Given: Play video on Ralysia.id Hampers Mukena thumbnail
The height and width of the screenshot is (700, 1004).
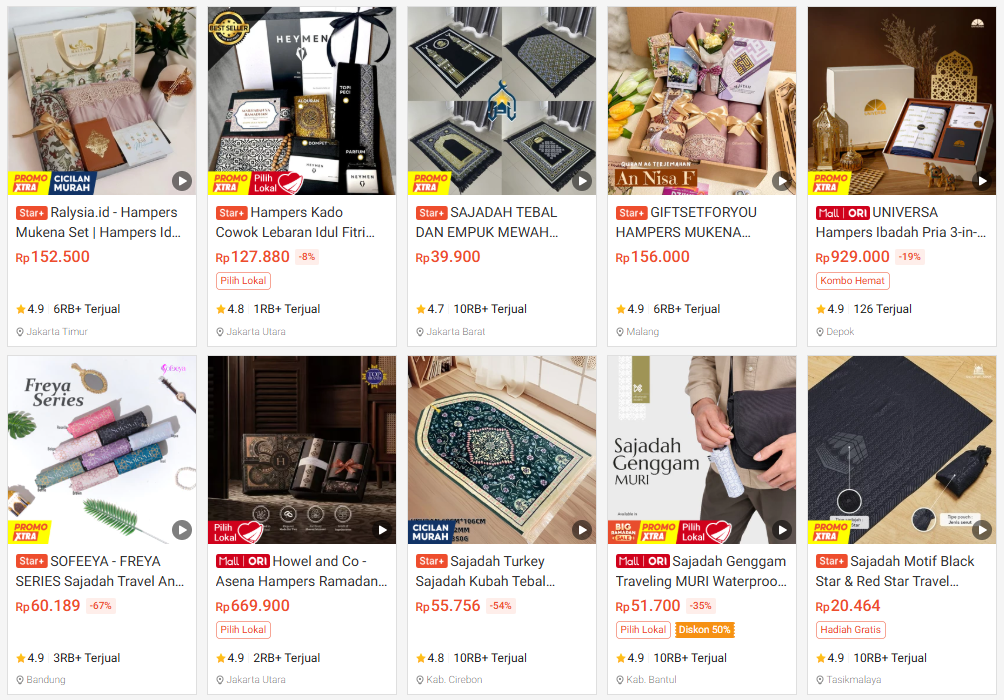Looking at the screenshot, I should pyautogui.click(x=182, y=181).
